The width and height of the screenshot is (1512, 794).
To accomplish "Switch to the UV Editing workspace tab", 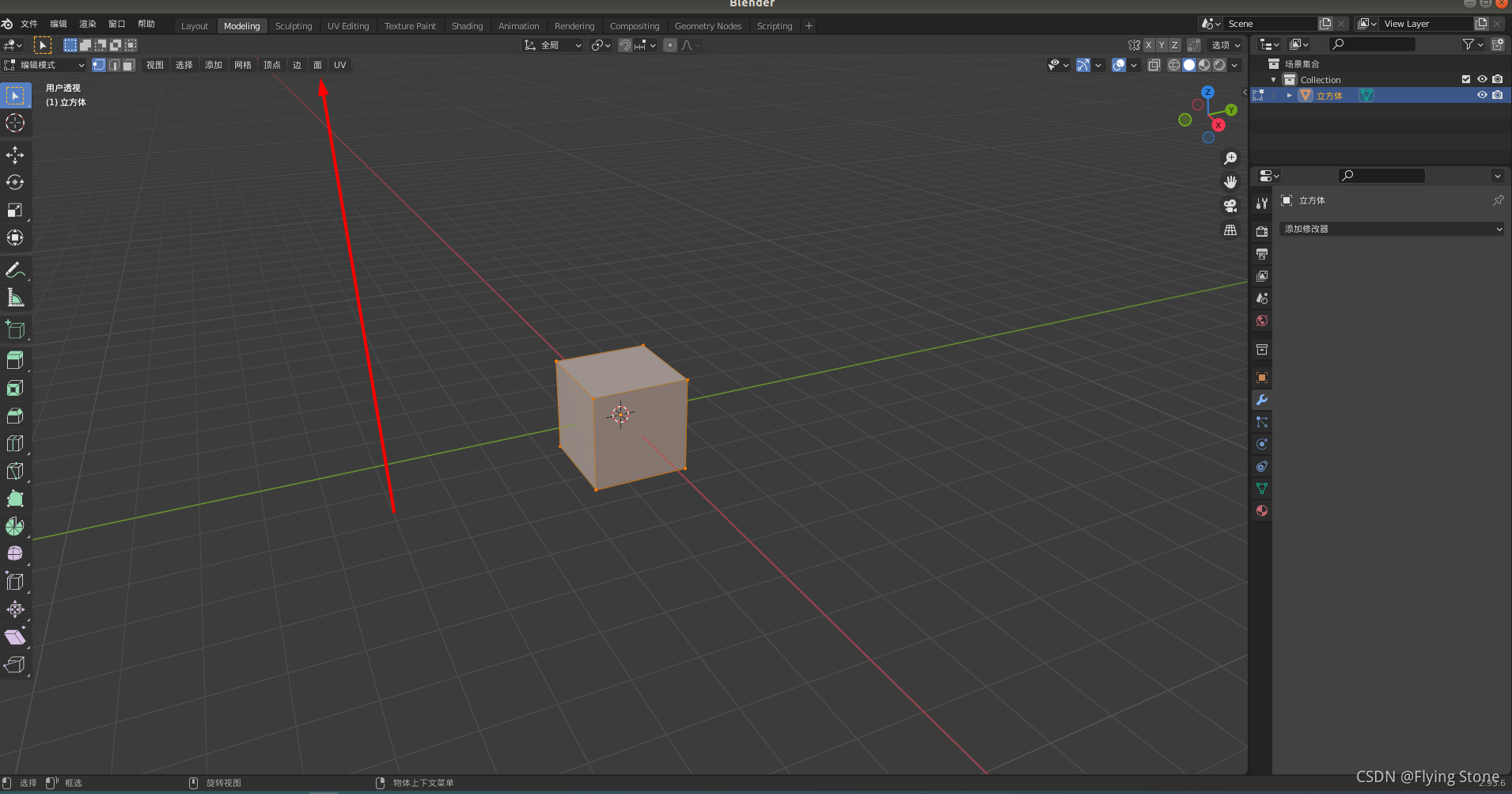I will tap(348, 26).
